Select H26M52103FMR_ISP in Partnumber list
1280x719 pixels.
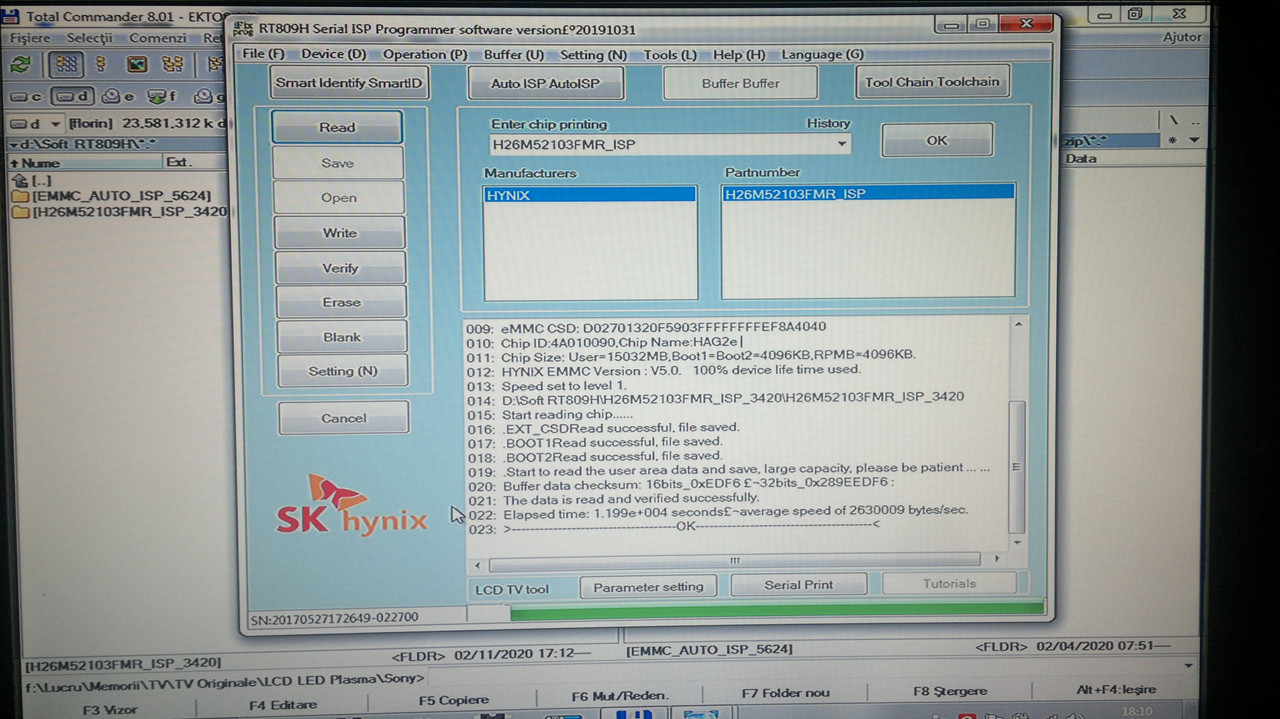[868, 193]
